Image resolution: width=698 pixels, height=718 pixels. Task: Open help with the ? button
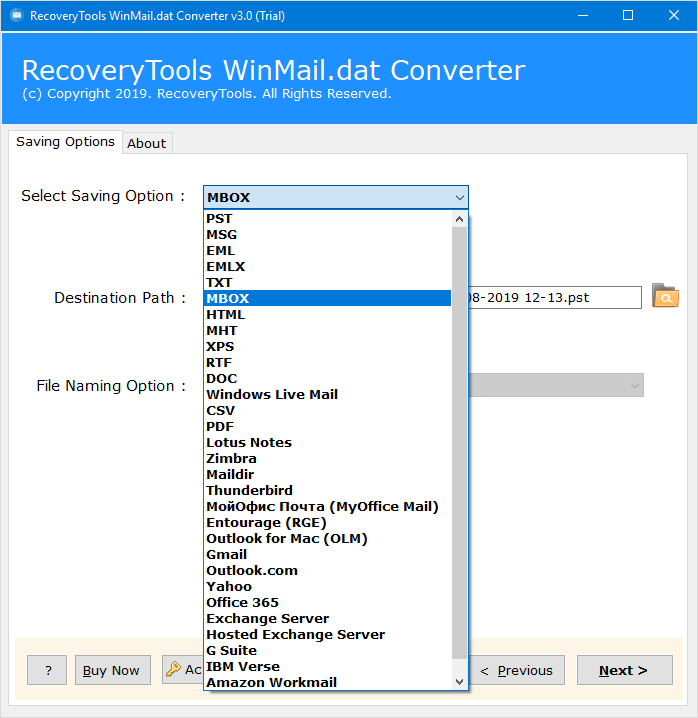pos(47,670)
